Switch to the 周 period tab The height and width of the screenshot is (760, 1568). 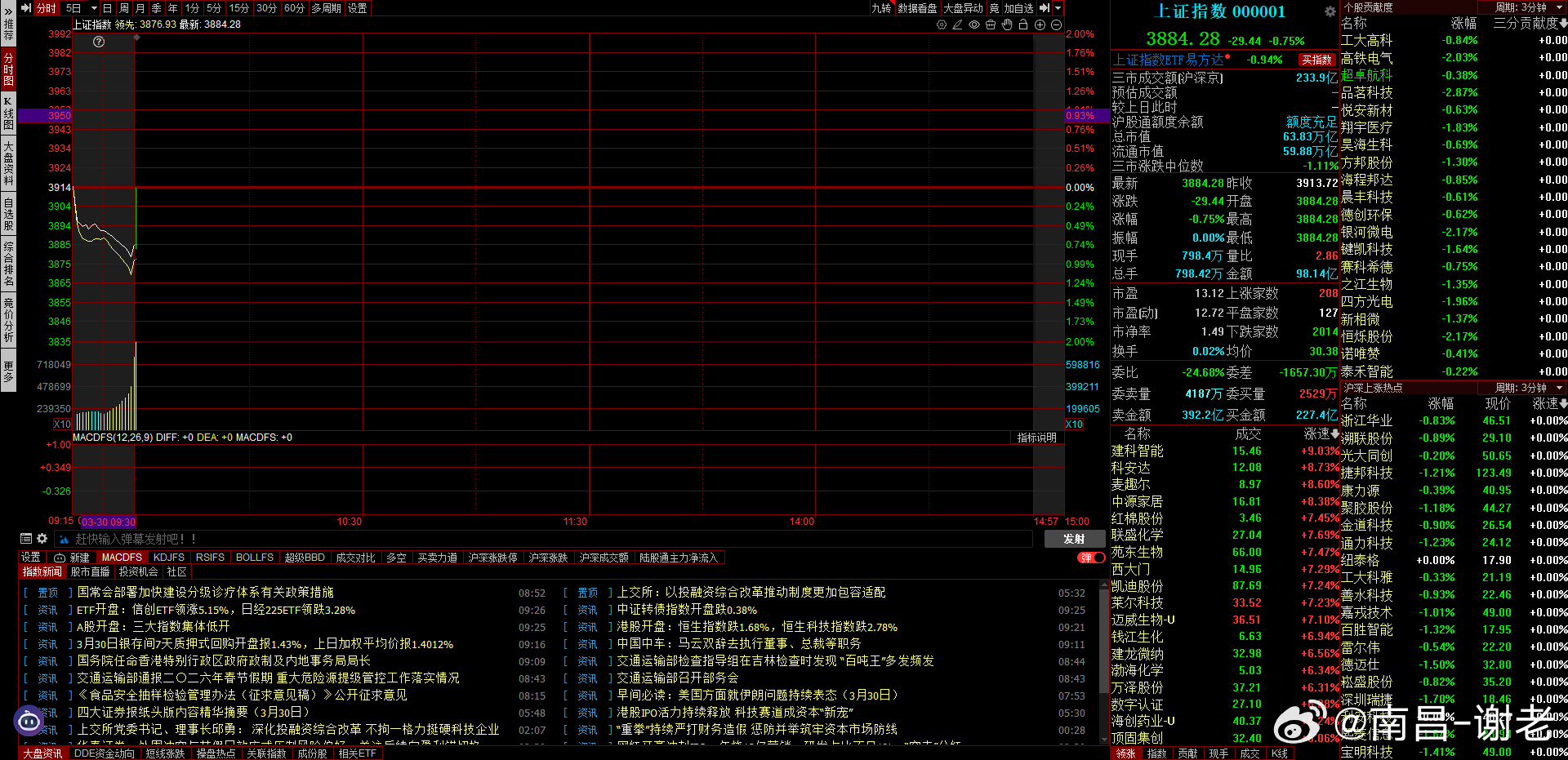pyautogui.click(x=124, y=8)
